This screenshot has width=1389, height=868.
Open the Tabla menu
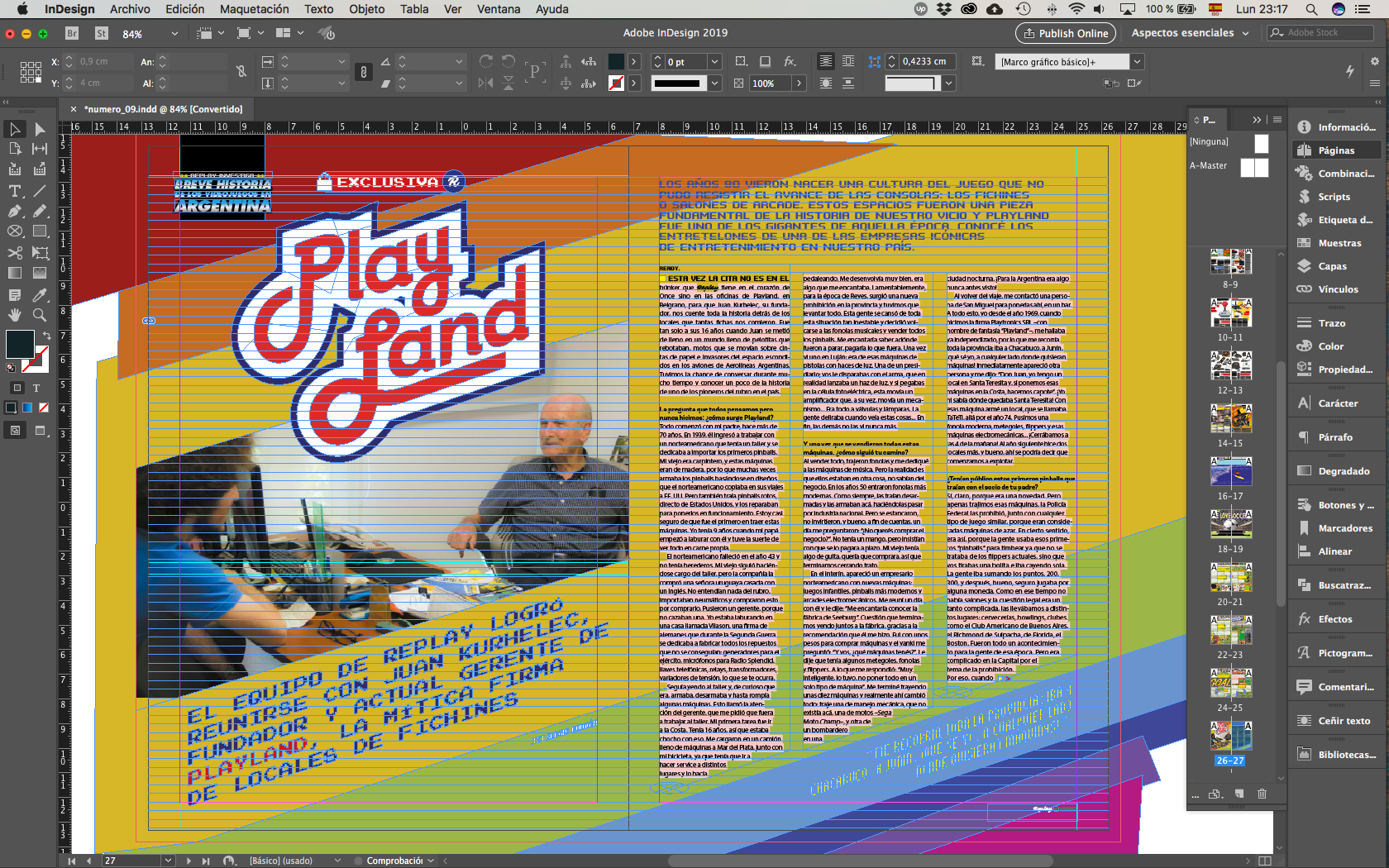pos(414,9)
